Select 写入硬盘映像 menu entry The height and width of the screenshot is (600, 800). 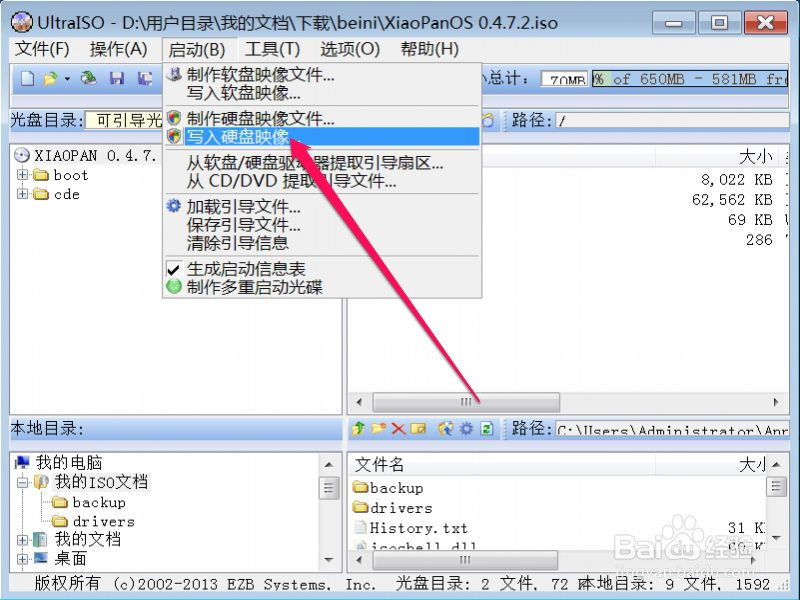coord(322,136)
